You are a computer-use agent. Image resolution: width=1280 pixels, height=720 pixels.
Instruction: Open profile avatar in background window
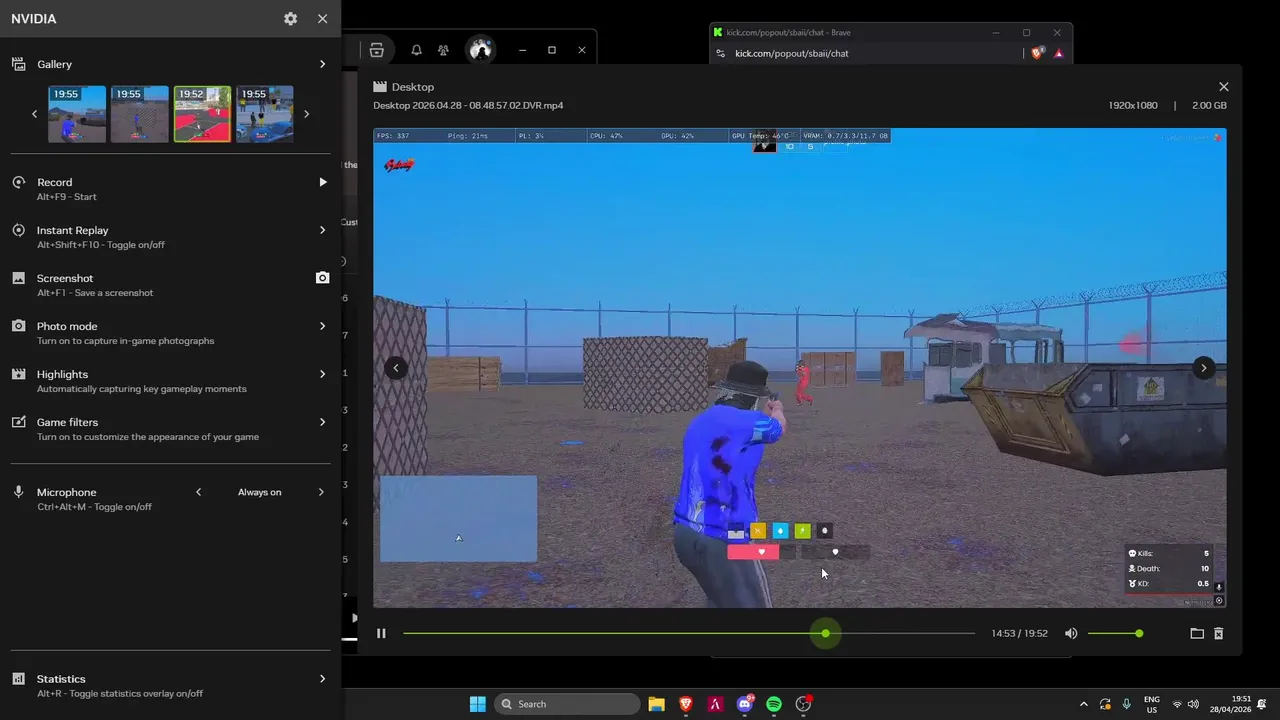pyautogui.click(x=480, y=50)
